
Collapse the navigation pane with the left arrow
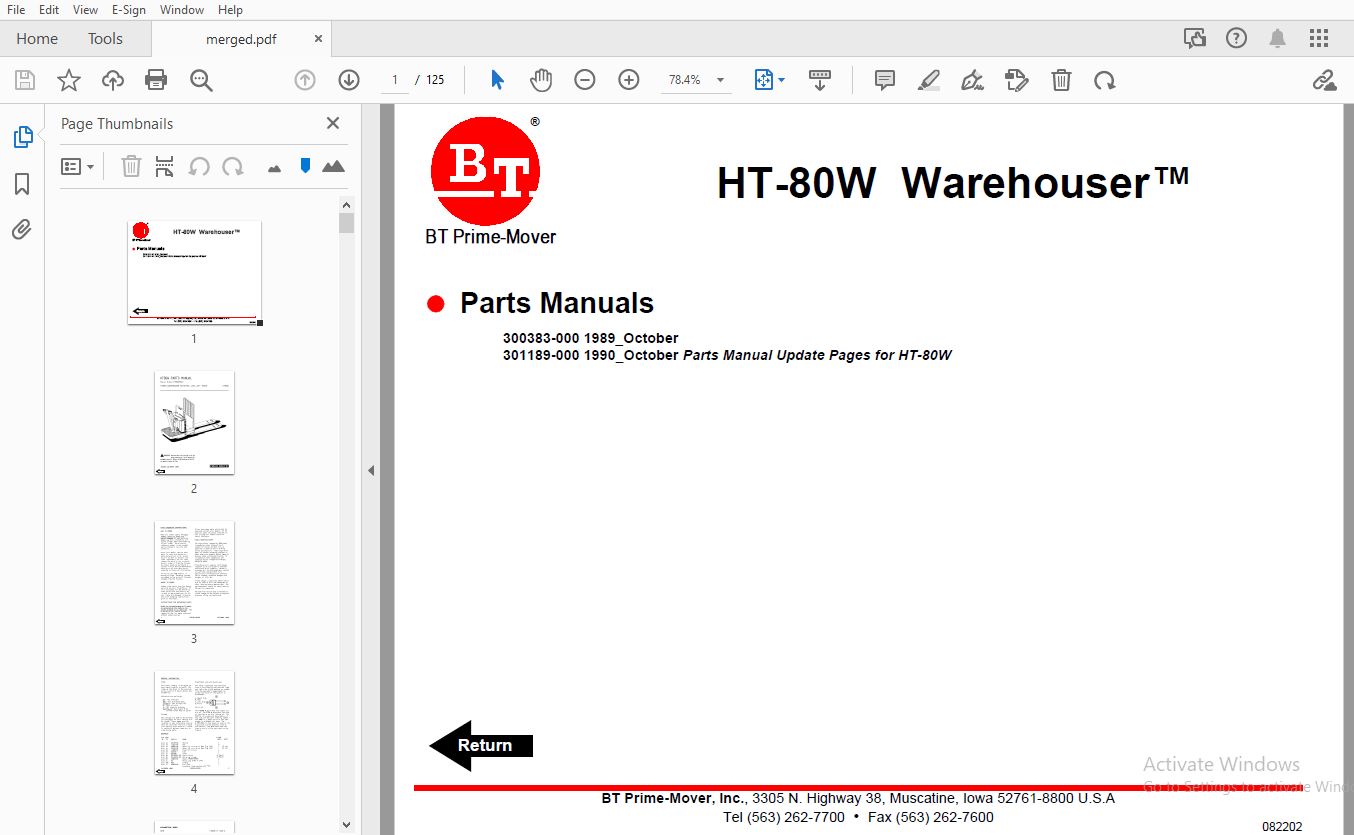coord(371,470)
